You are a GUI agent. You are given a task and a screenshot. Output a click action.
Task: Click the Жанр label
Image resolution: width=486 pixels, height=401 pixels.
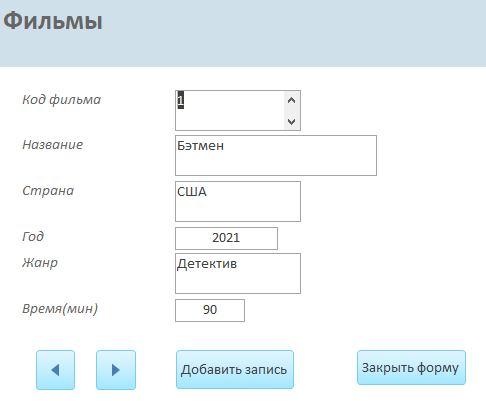(x=40, y=263)
